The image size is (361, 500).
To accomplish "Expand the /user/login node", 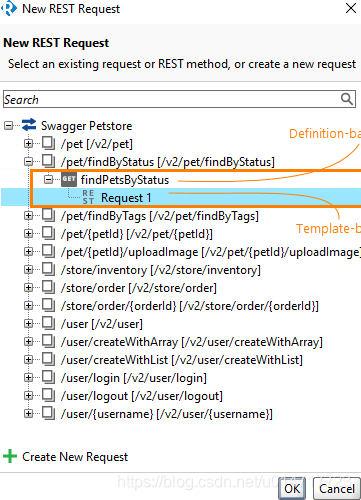I will [x=28, y=378].
